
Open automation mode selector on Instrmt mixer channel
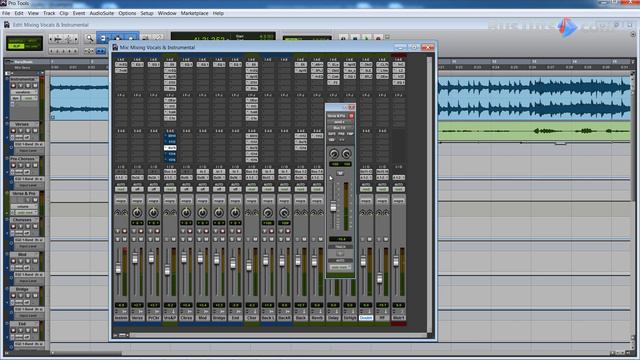(121, 189)
